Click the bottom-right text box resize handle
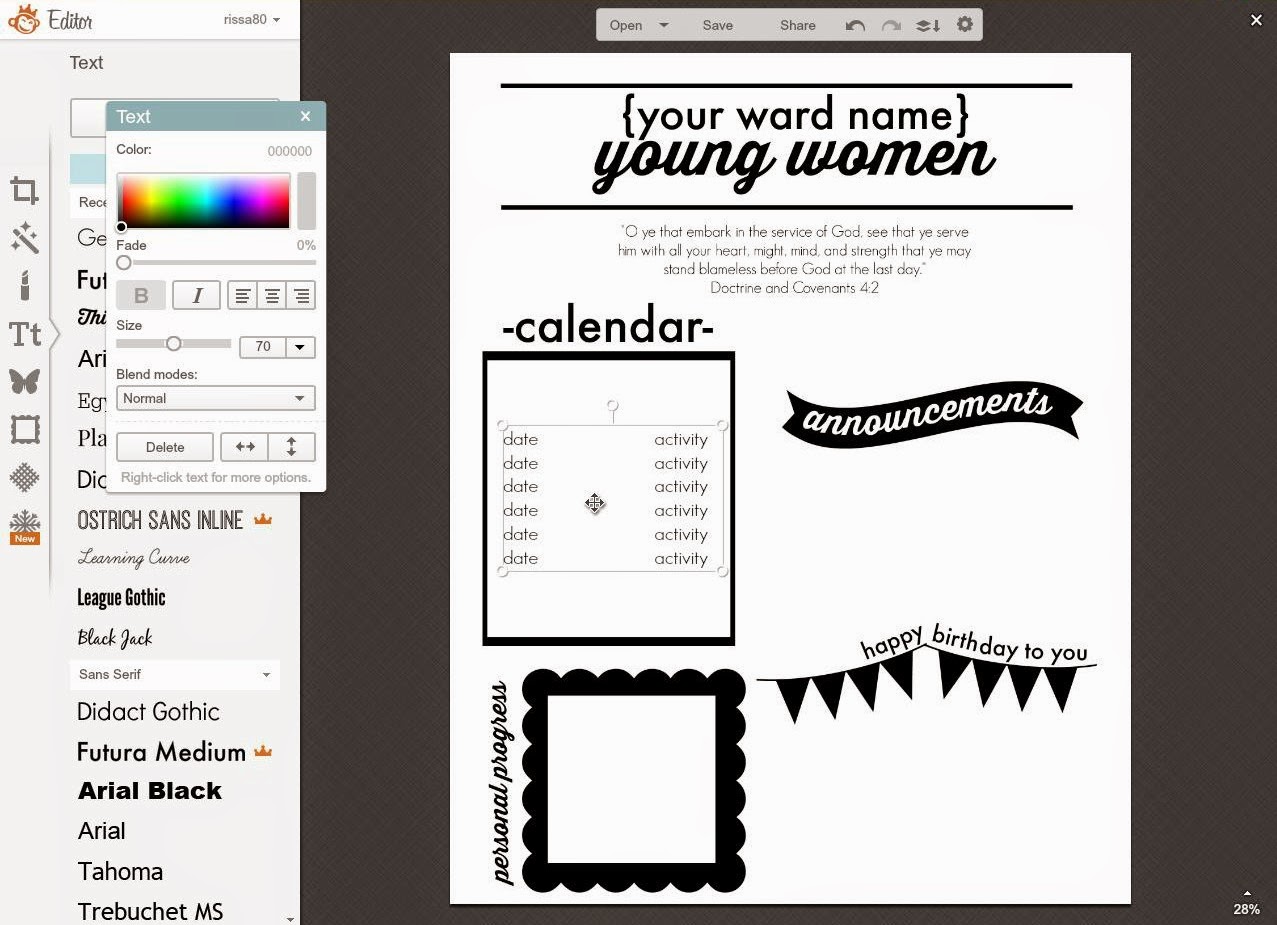1277x925 pixels. point(722,572)
